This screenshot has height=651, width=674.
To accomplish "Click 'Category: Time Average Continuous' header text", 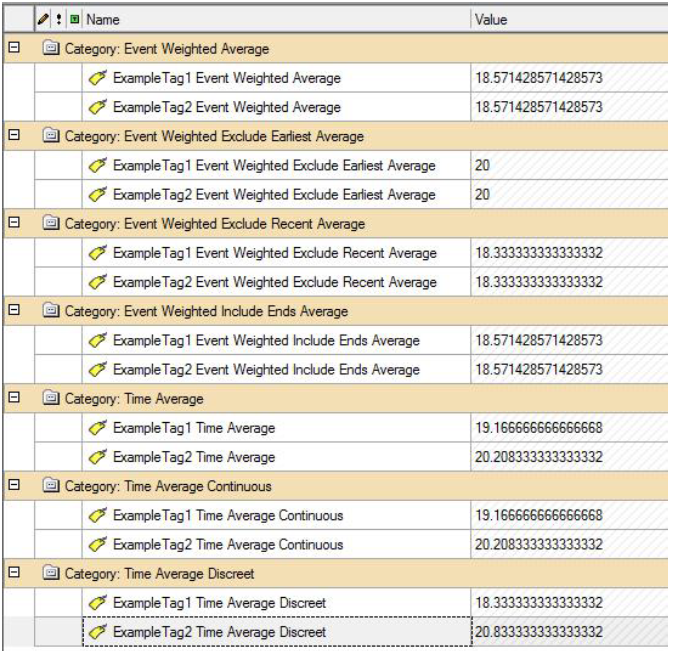I will 168,486.
